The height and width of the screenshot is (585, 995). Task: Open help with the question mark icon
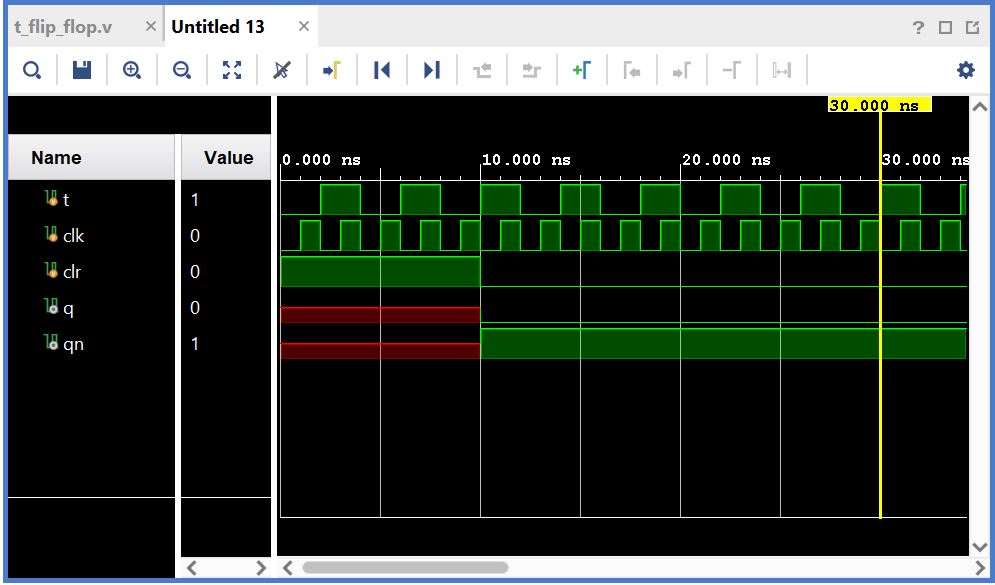tap(919, 28)
